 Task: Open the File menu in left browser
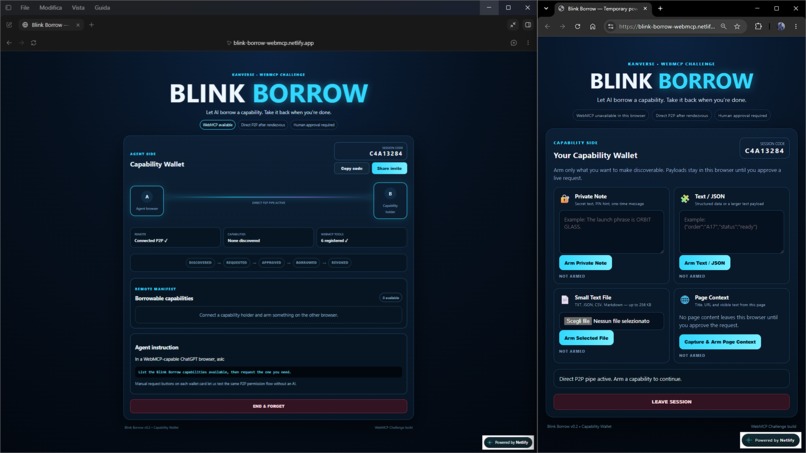tap(25, 8)
